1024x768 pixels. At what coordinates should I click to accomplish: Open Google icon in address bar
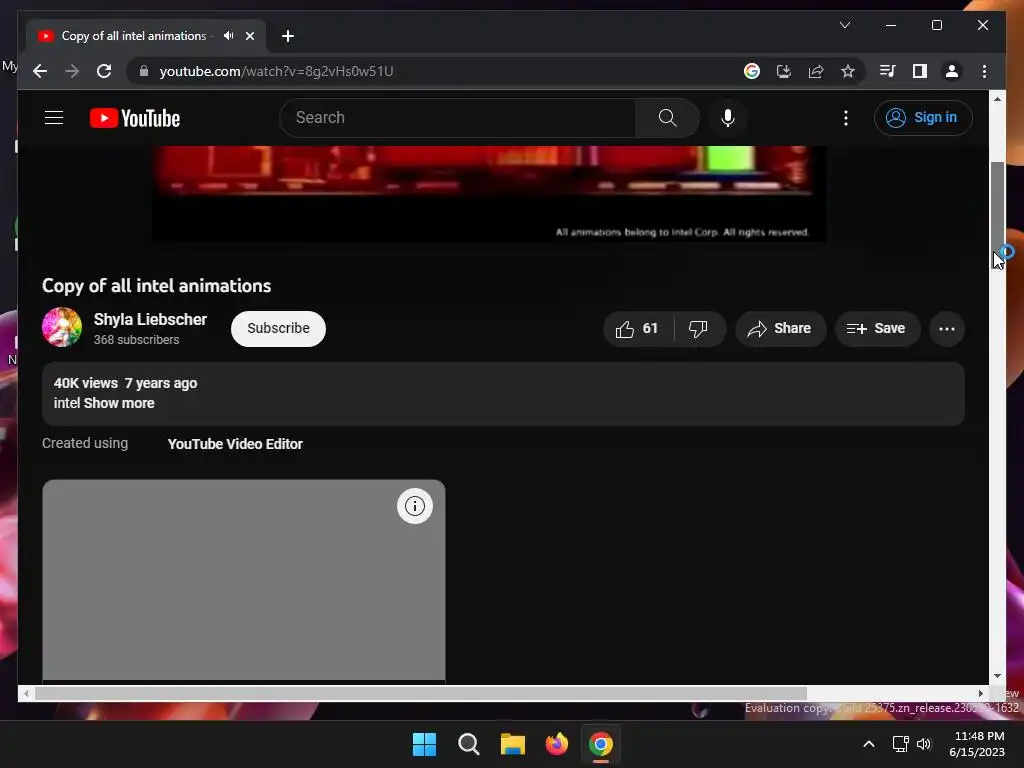point(752,71)
